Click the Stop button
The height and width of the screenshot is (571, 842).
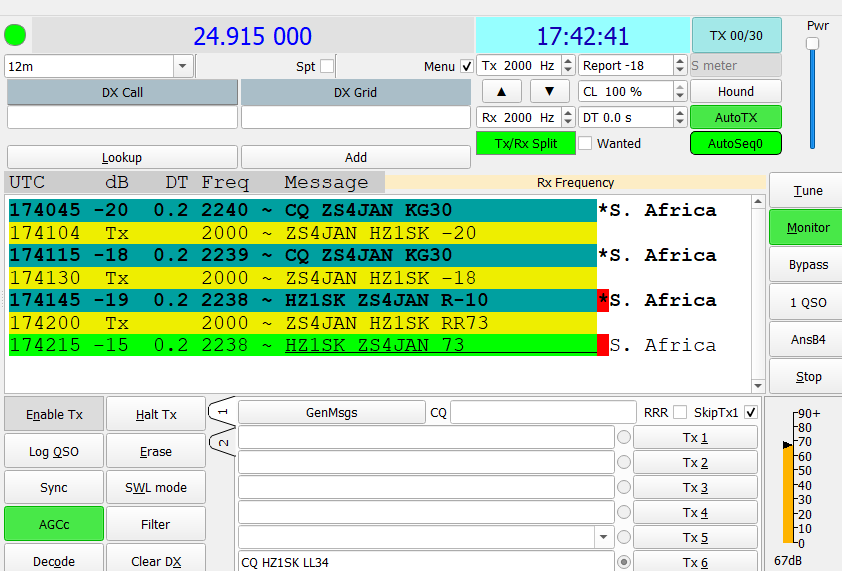click(x=808, y=377)
